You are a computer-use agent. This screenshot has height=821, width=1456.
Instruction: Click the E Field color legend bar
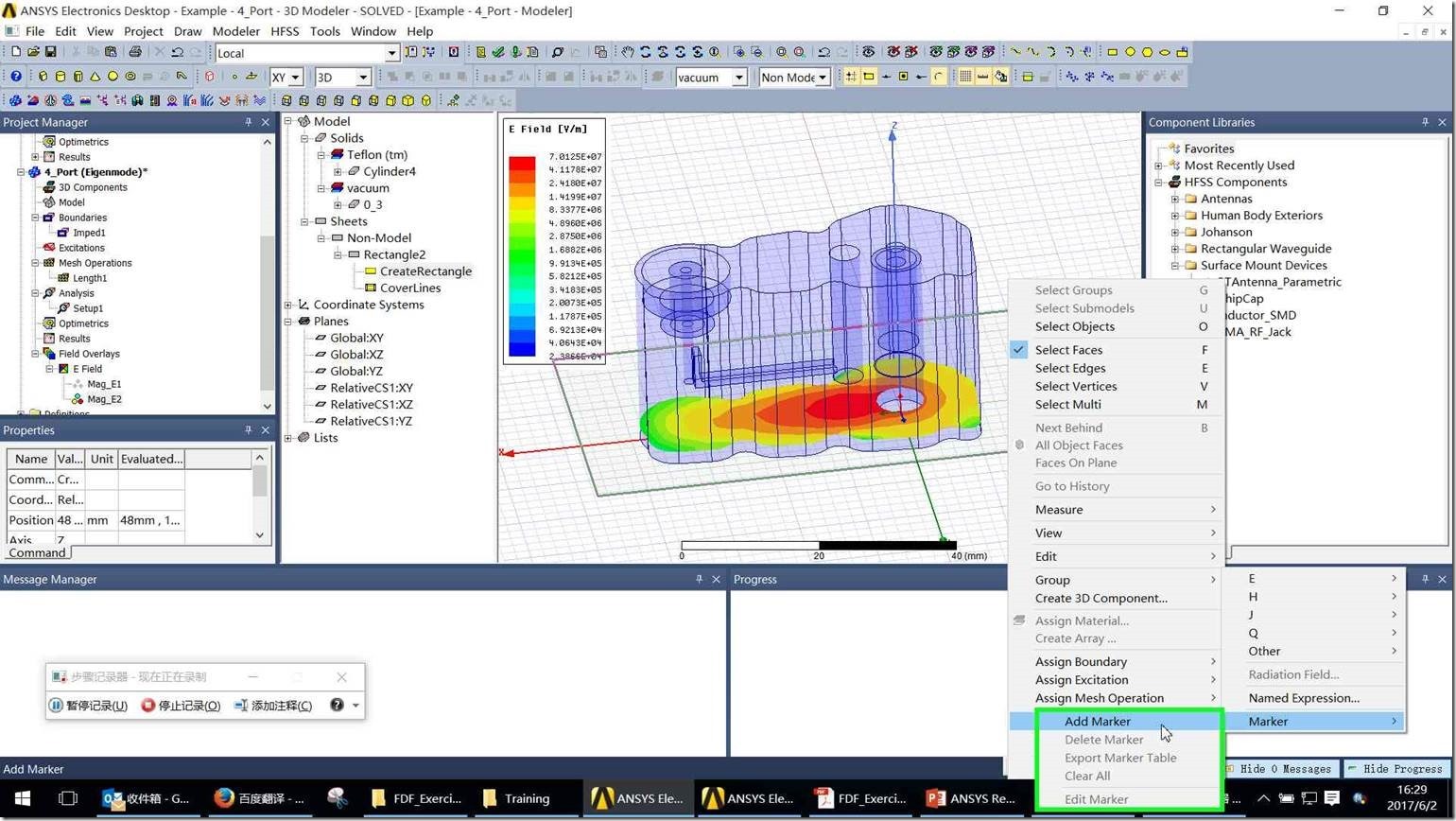522,256
